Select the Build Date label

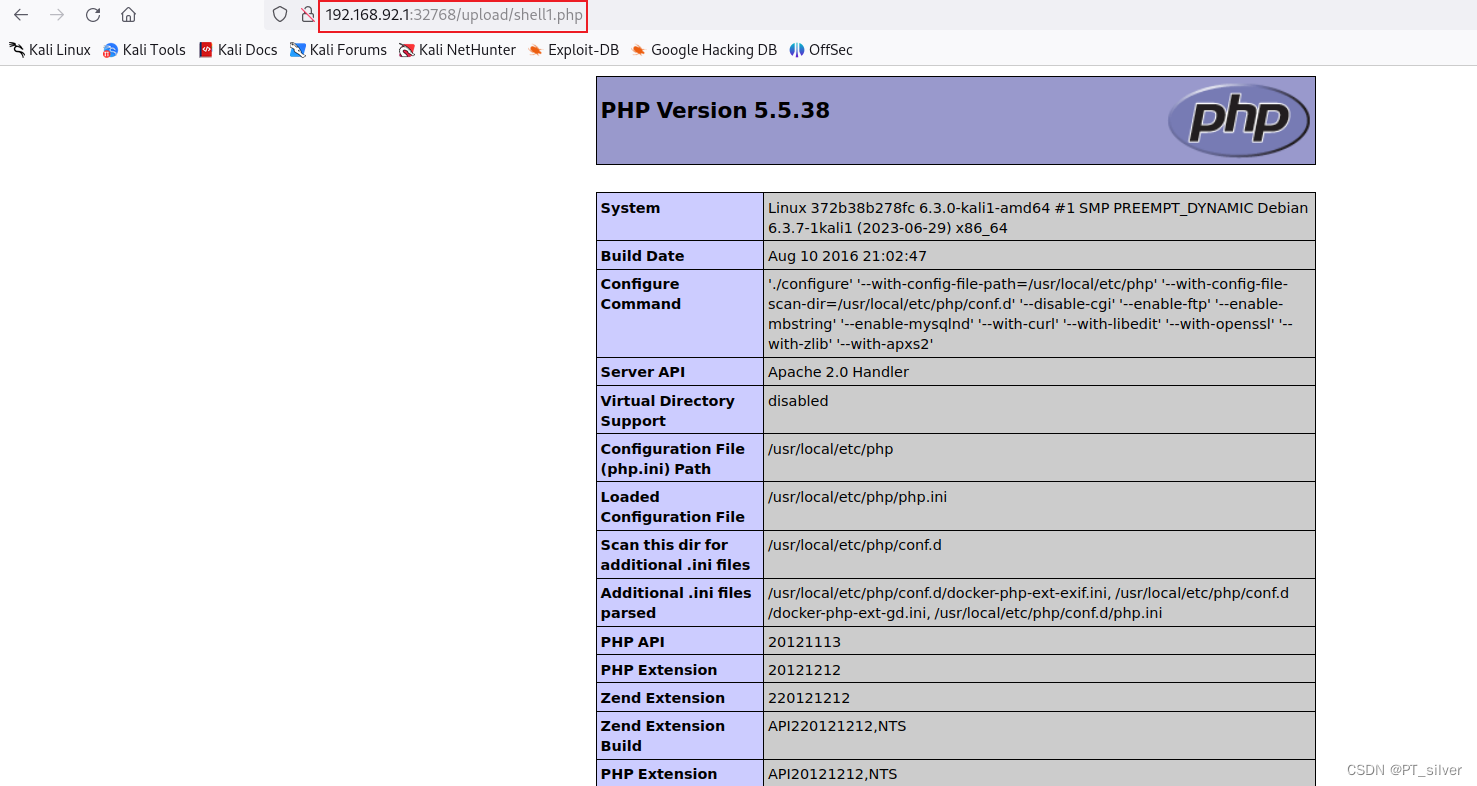[642, 256]
